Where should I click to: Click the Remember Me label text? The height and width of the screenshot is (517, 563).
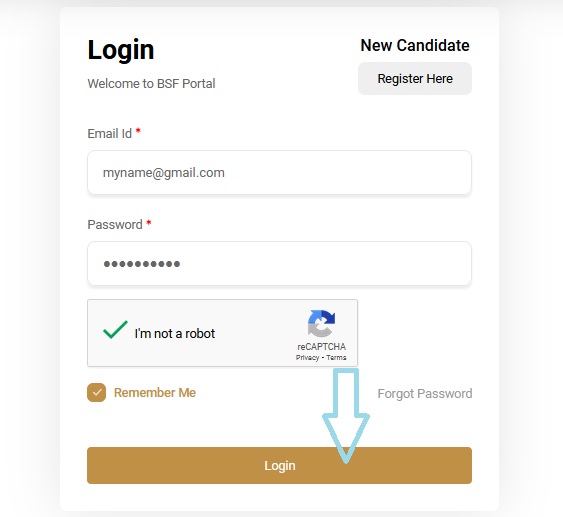point(155,393)
